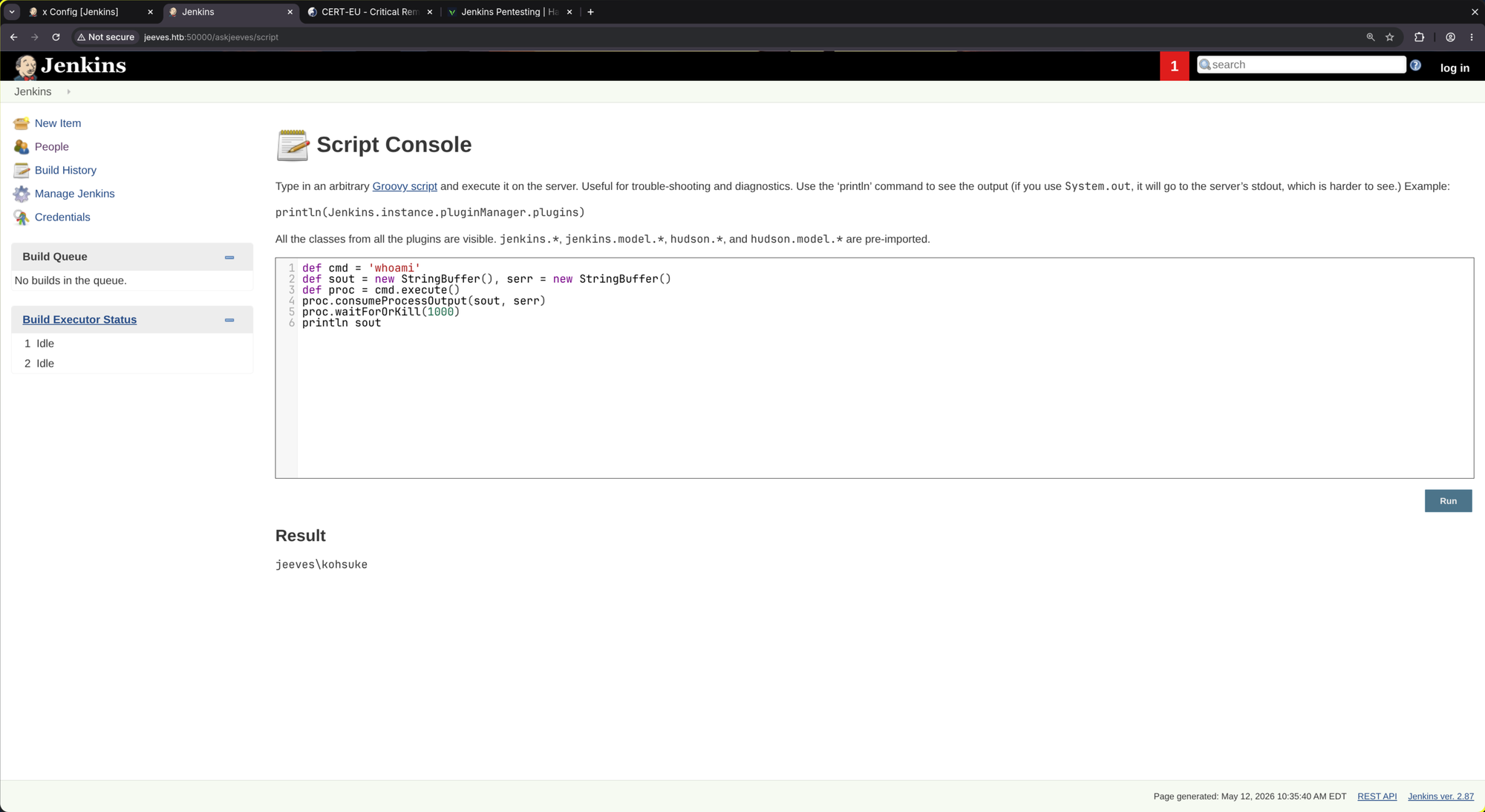This screenshot has height=812, width=1485.
Task: Click the proc.waitForOrKill(1000) code line
Action: tap(381, 312)
